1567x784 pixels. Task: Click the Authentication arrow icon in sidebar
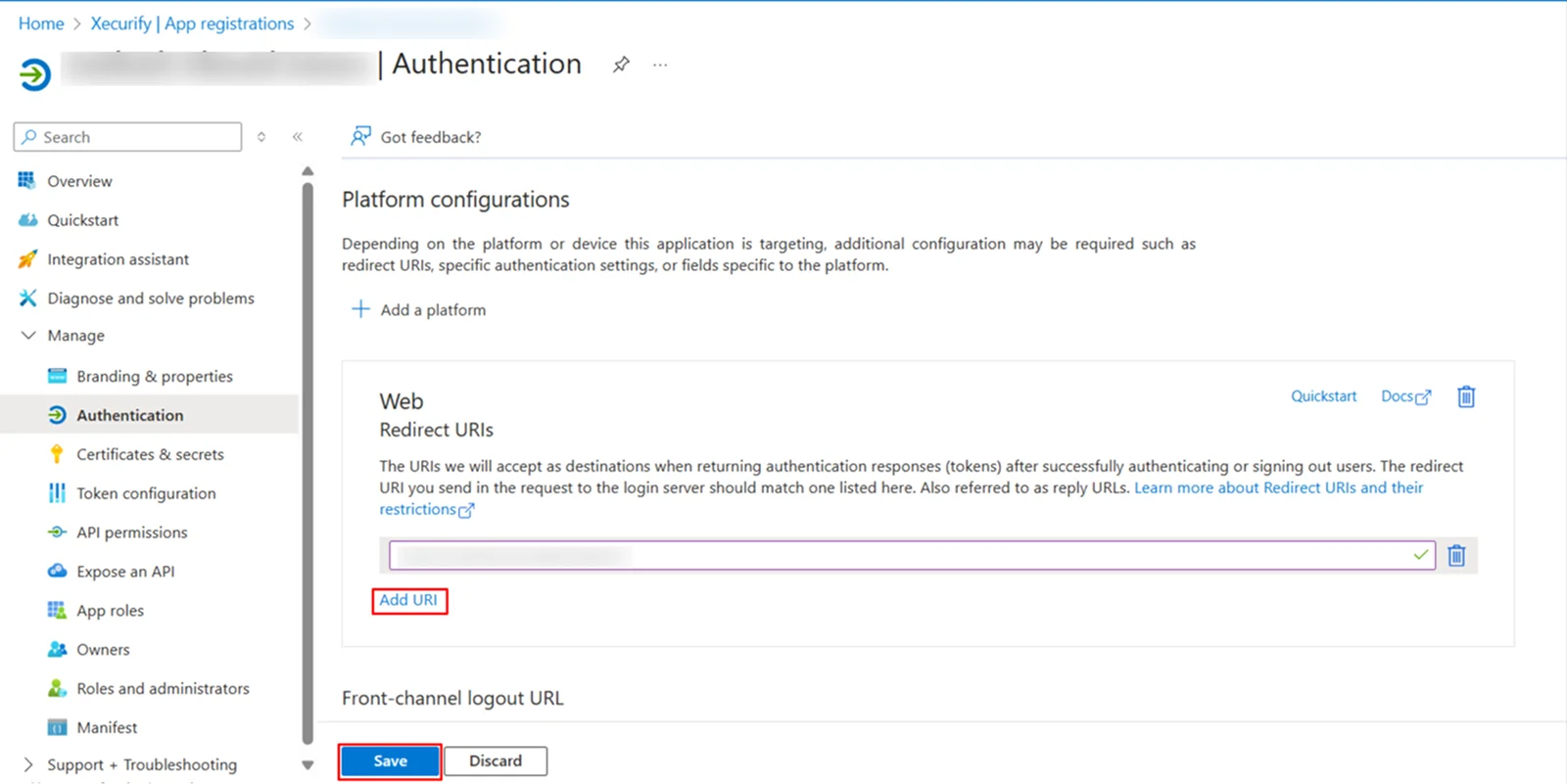click(x=57, y=415)
